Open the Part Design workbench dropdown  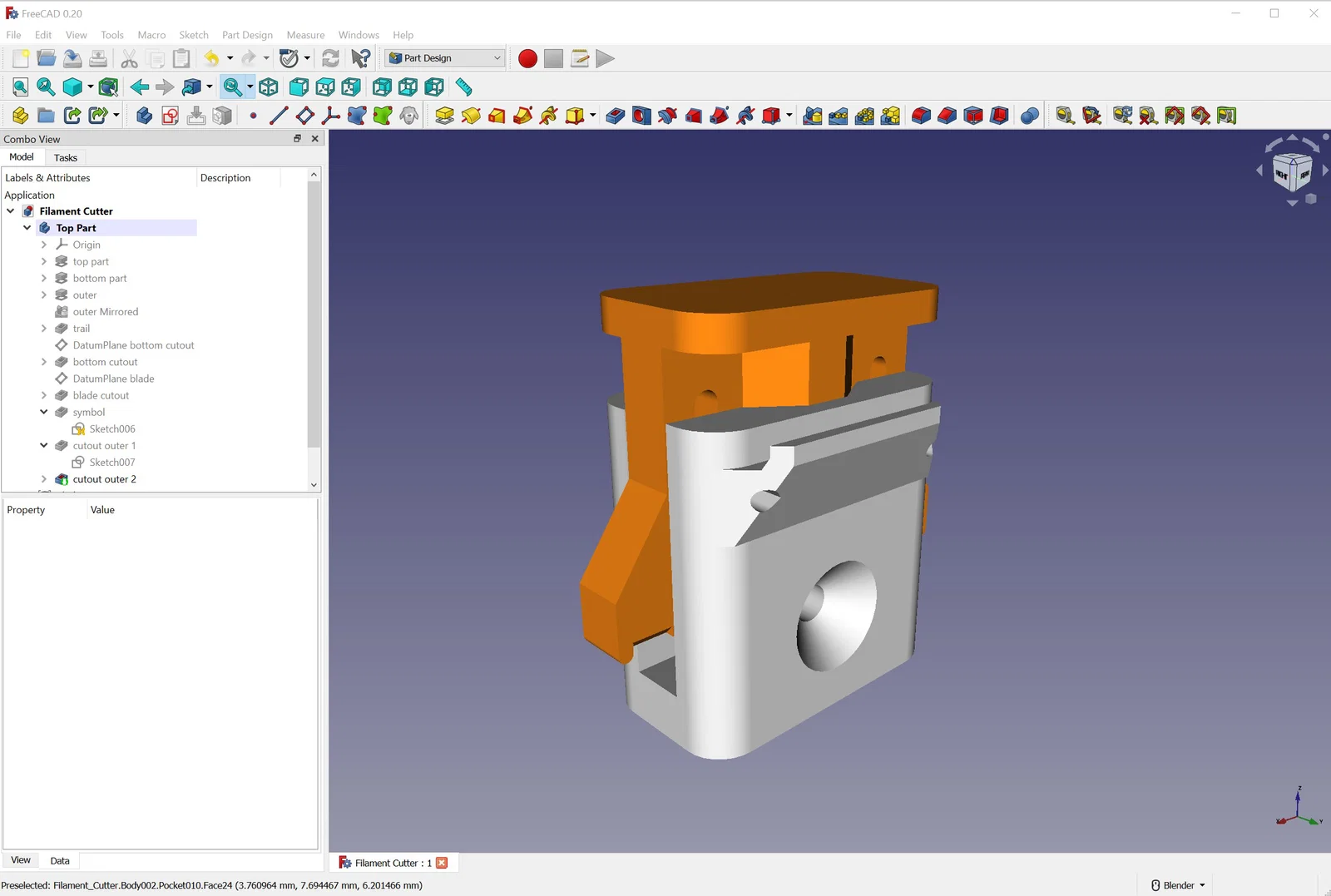click(x=445, y=58)
